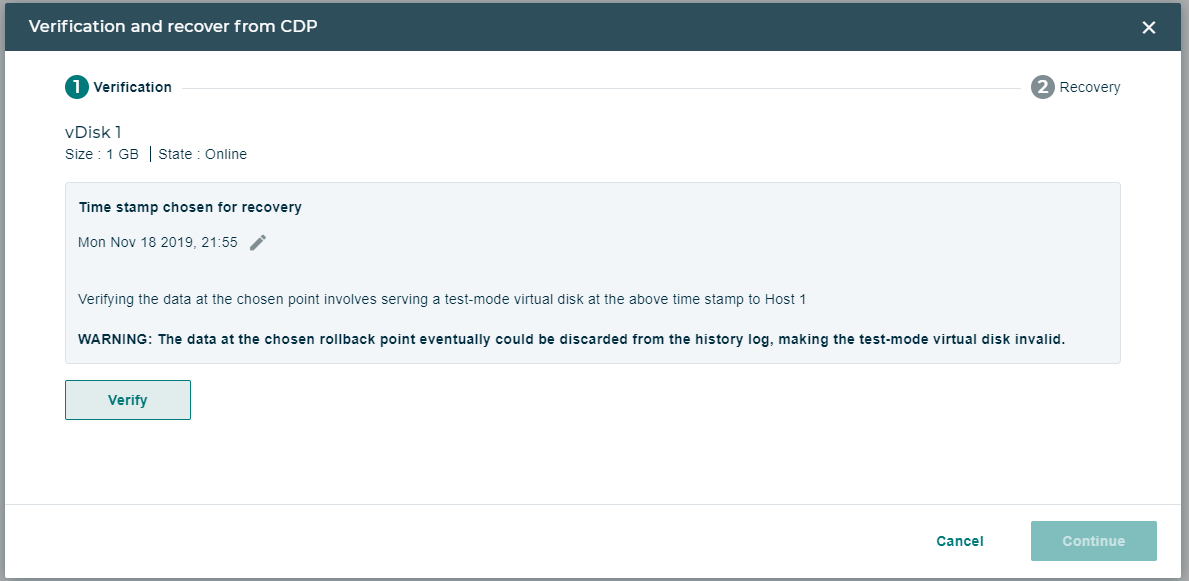Click the Size : 1 GB text
1189x581 pixels.
tap(102, 154)
